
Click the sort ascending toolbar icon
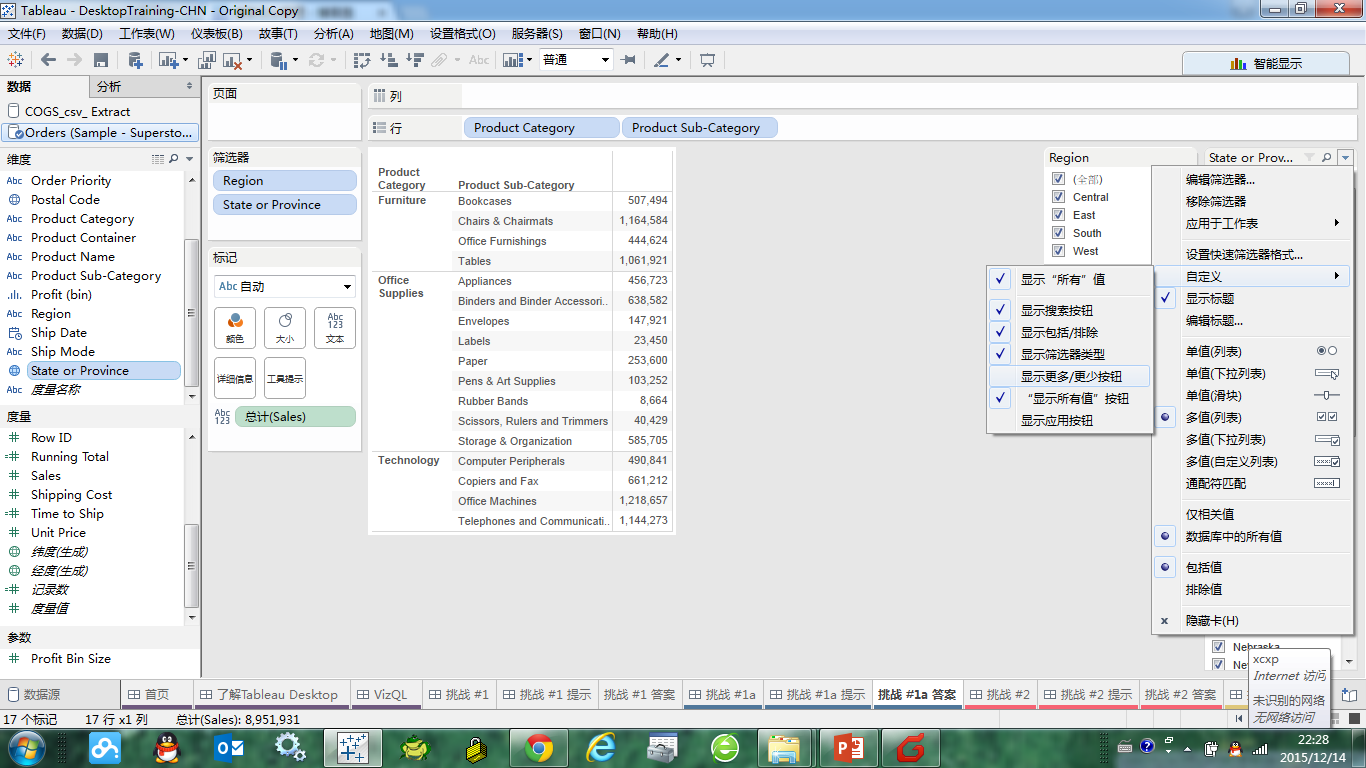389,60
